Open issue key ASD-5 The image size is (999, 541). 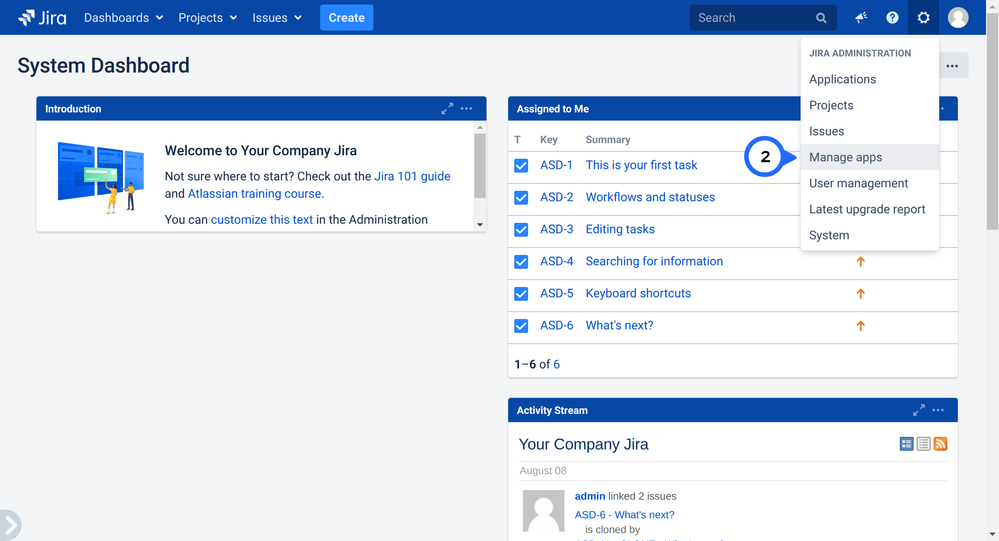[557, 294]
